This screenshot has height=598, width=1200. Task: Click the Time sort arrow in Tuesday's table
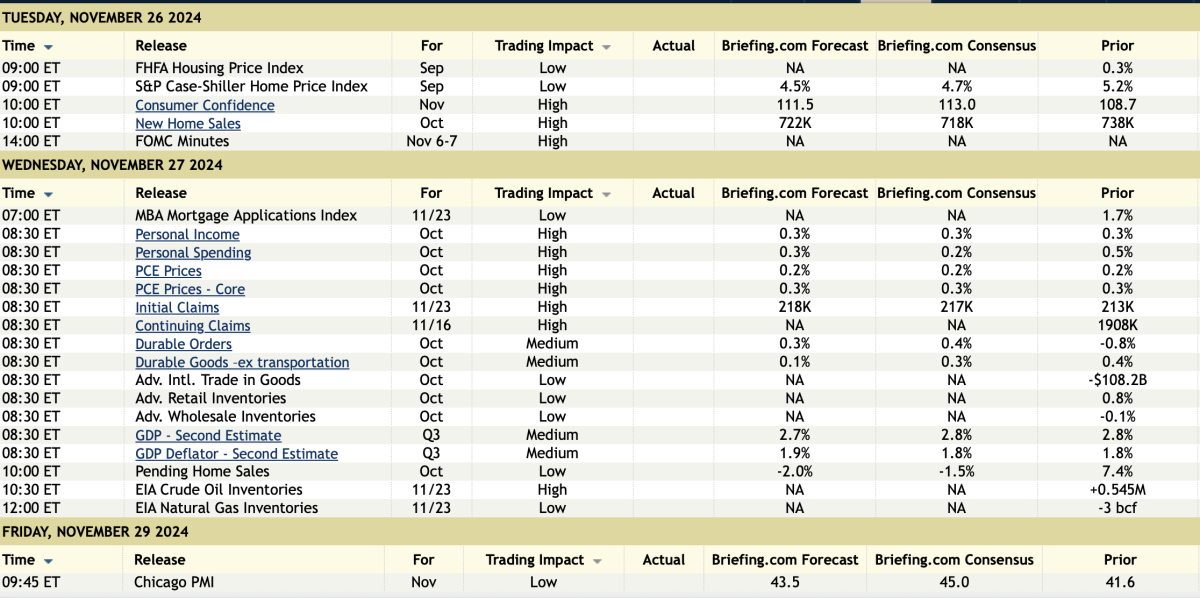[x=48, y=47]
